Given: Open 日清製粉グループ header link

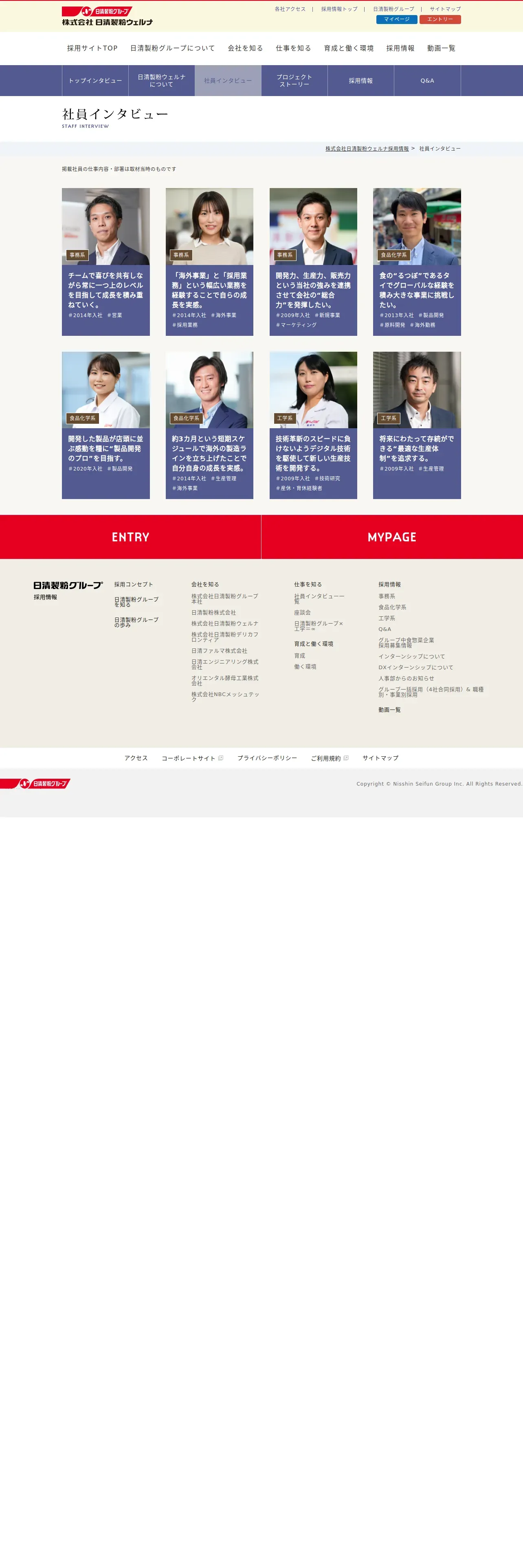Looking at the screenshot, I should (393, 9).
